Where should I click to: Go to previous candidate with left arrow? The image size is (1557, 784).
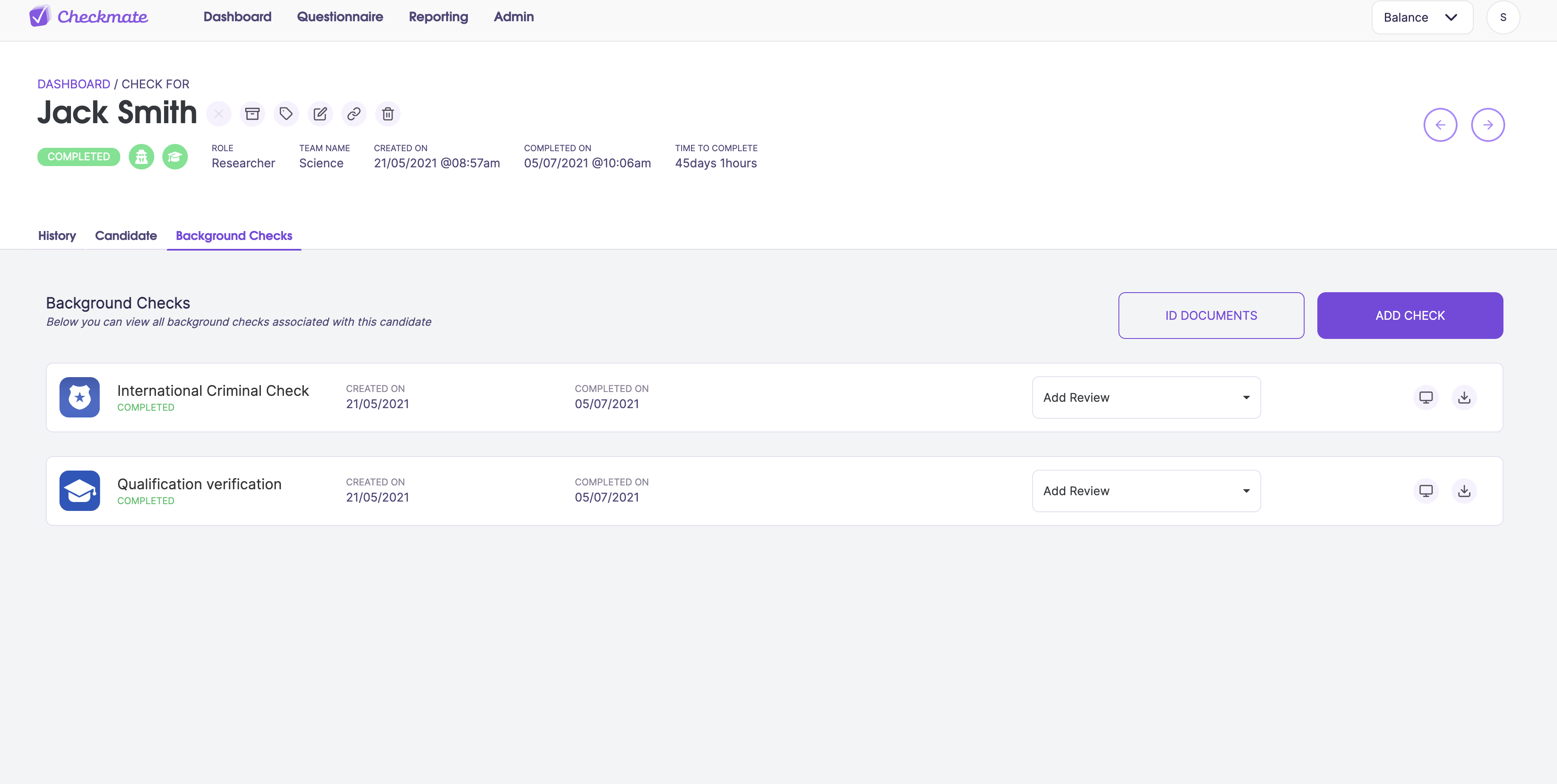[x=1440, y=125]
